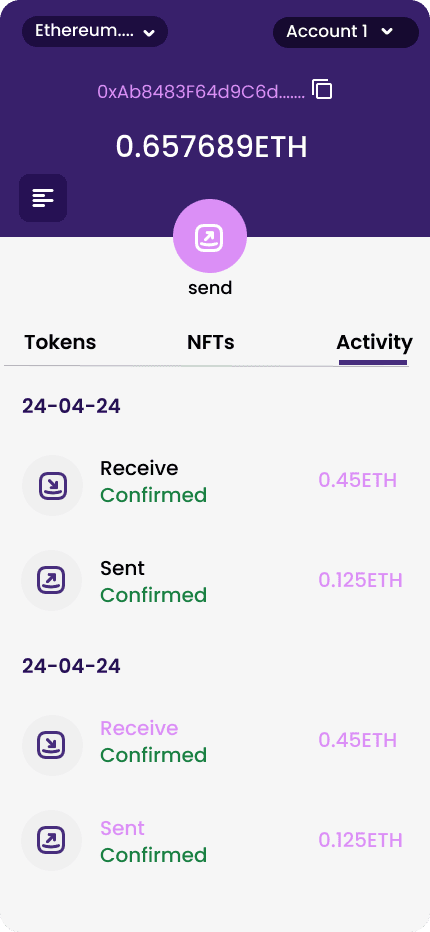Click the pink Receive label in lower group
Viewport: 430px width, 932px height.
point(139,728)
